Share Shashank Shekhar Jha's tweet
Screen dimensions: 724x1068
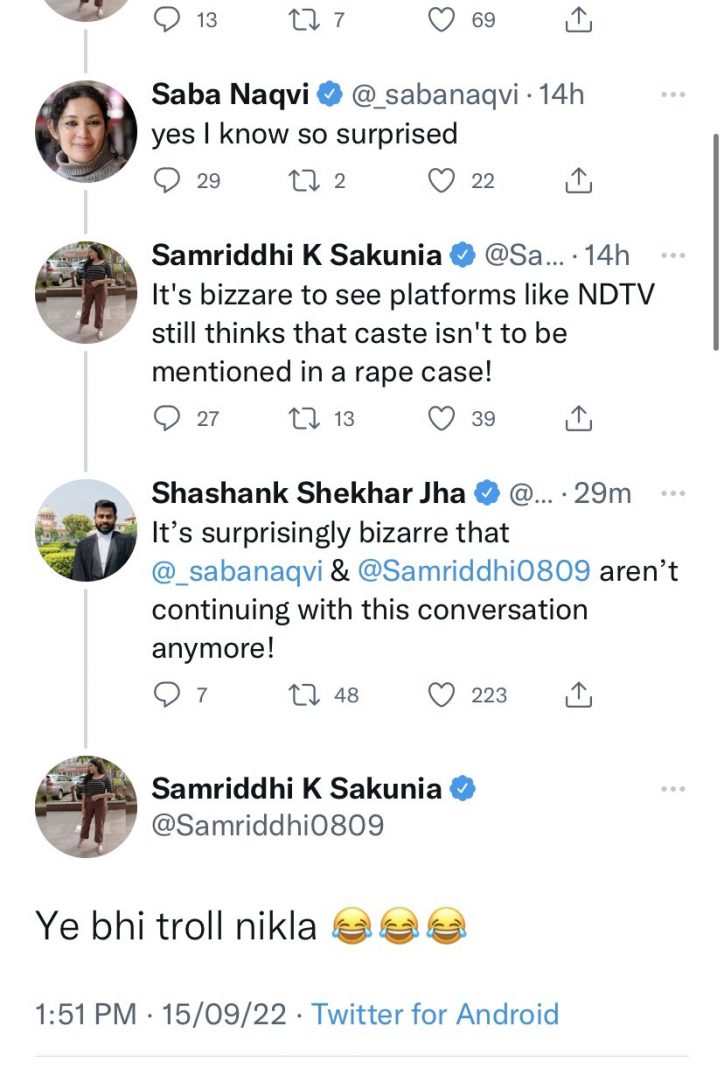coord(578,694)
